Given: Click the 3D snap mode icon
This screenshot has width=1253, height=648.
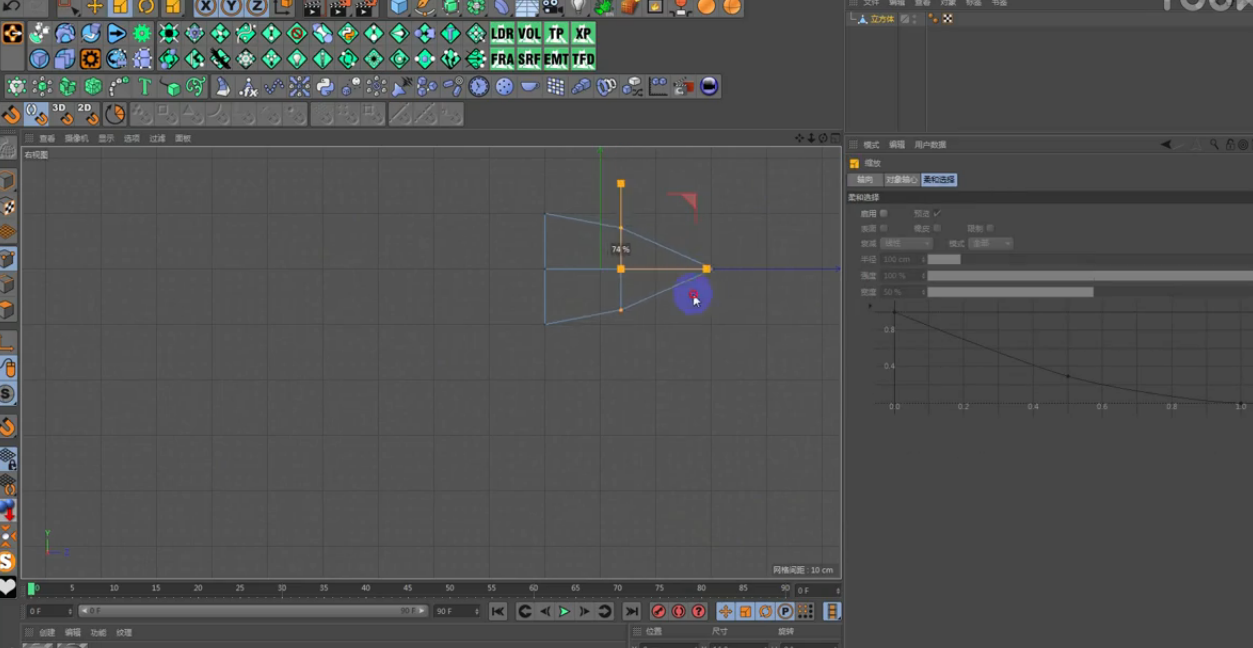Looking at the screenshot, I should [62, 114].
